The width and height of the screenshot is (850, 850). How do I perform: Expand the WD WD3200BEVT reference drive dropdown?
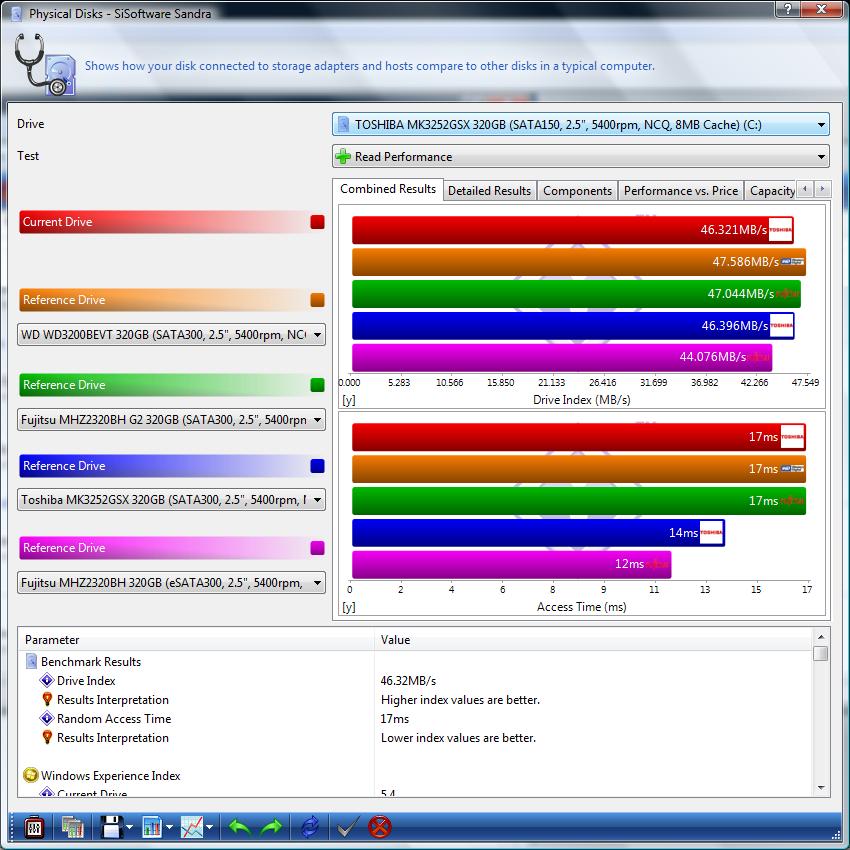click(171, 334)
